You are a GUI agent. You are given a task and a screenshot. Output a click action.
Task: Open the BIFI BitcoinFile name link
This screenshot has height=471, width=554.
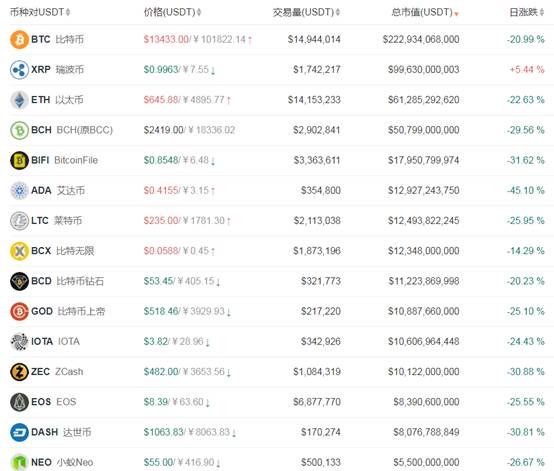pos(64,160)
